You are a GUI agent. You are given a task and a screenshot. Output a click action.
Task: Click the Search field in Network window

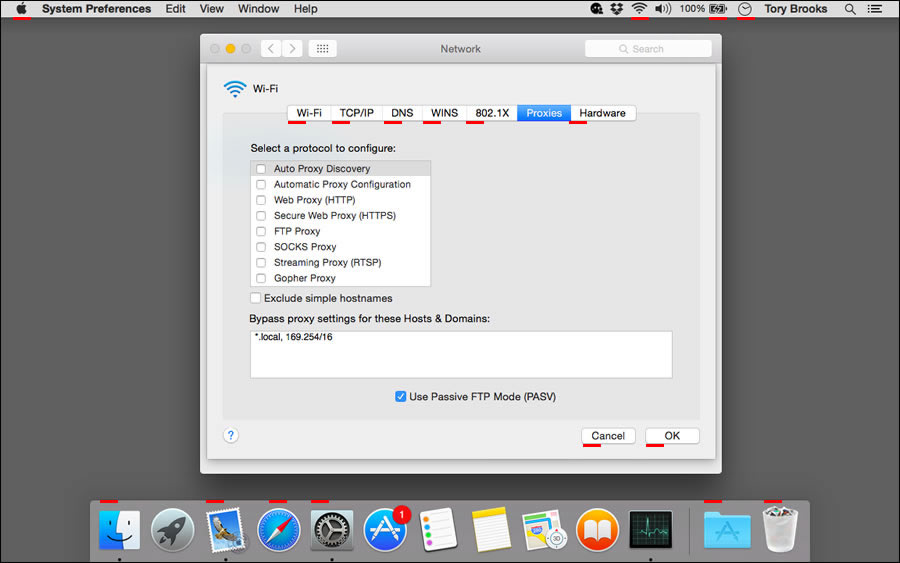(x=648, y=49)
